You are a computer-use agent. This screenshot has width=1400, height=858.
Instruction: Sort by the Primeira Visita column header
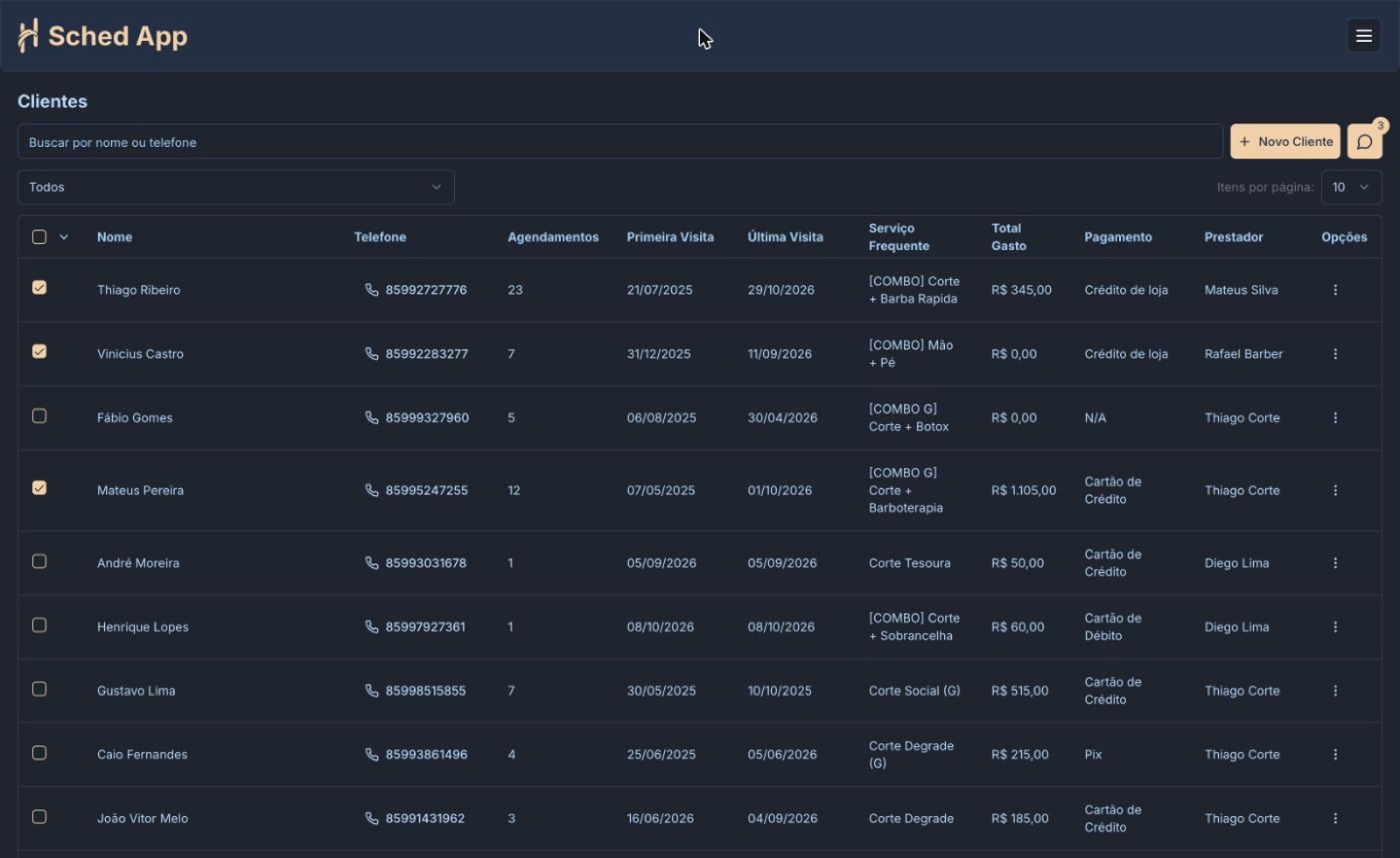[x=670, y=237]
